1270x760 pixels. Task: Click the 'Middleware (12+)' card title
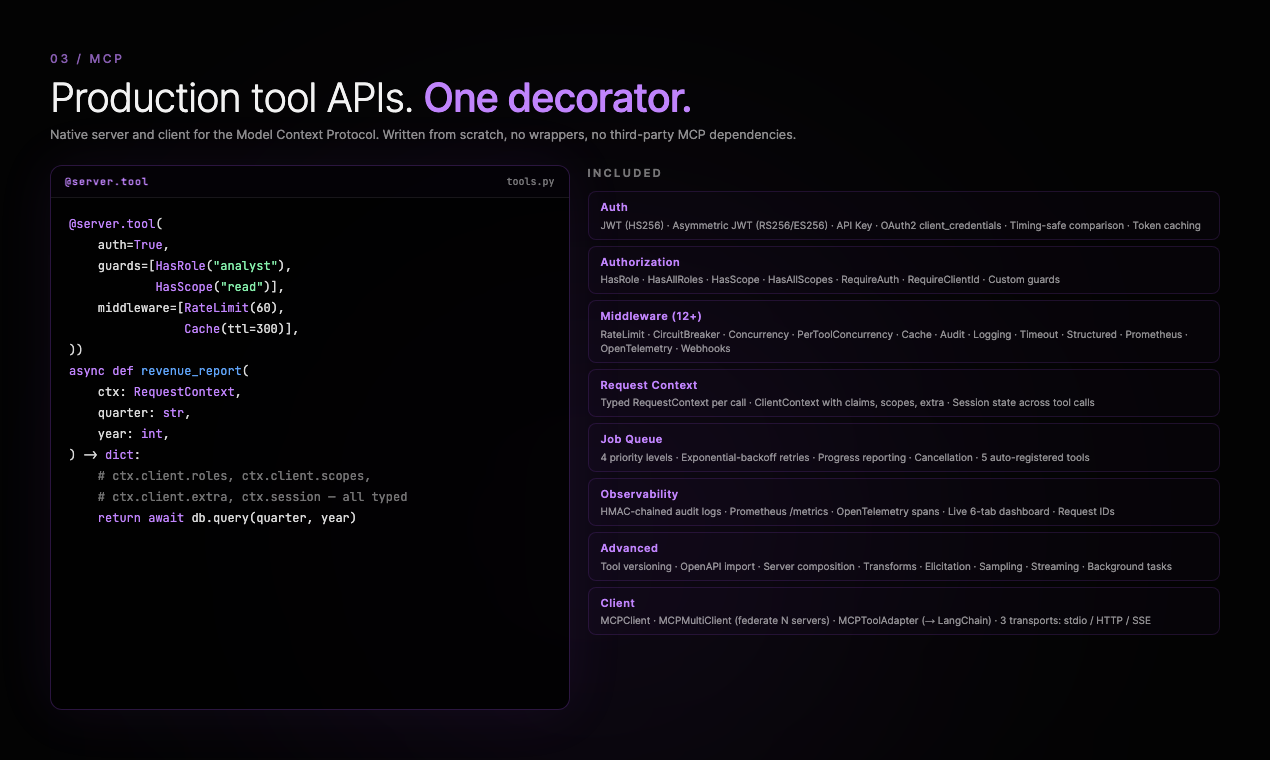tap(651, 316)
